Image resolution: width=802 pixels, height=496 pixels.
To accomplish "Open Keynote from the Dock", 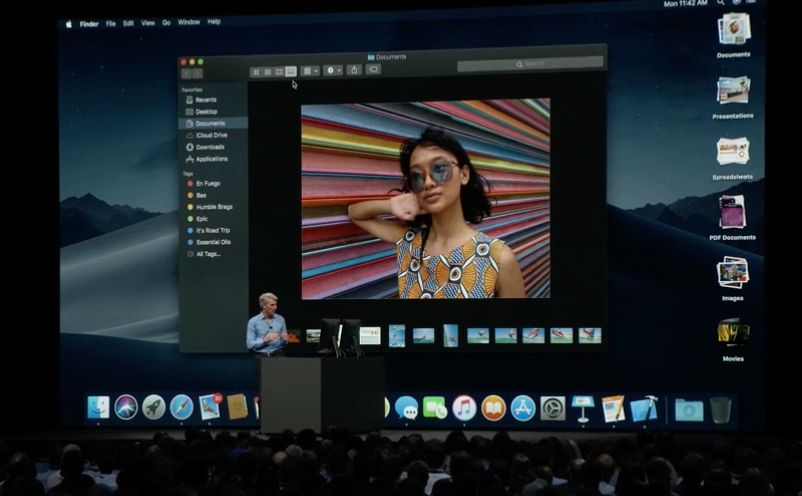I will (583, 408).
